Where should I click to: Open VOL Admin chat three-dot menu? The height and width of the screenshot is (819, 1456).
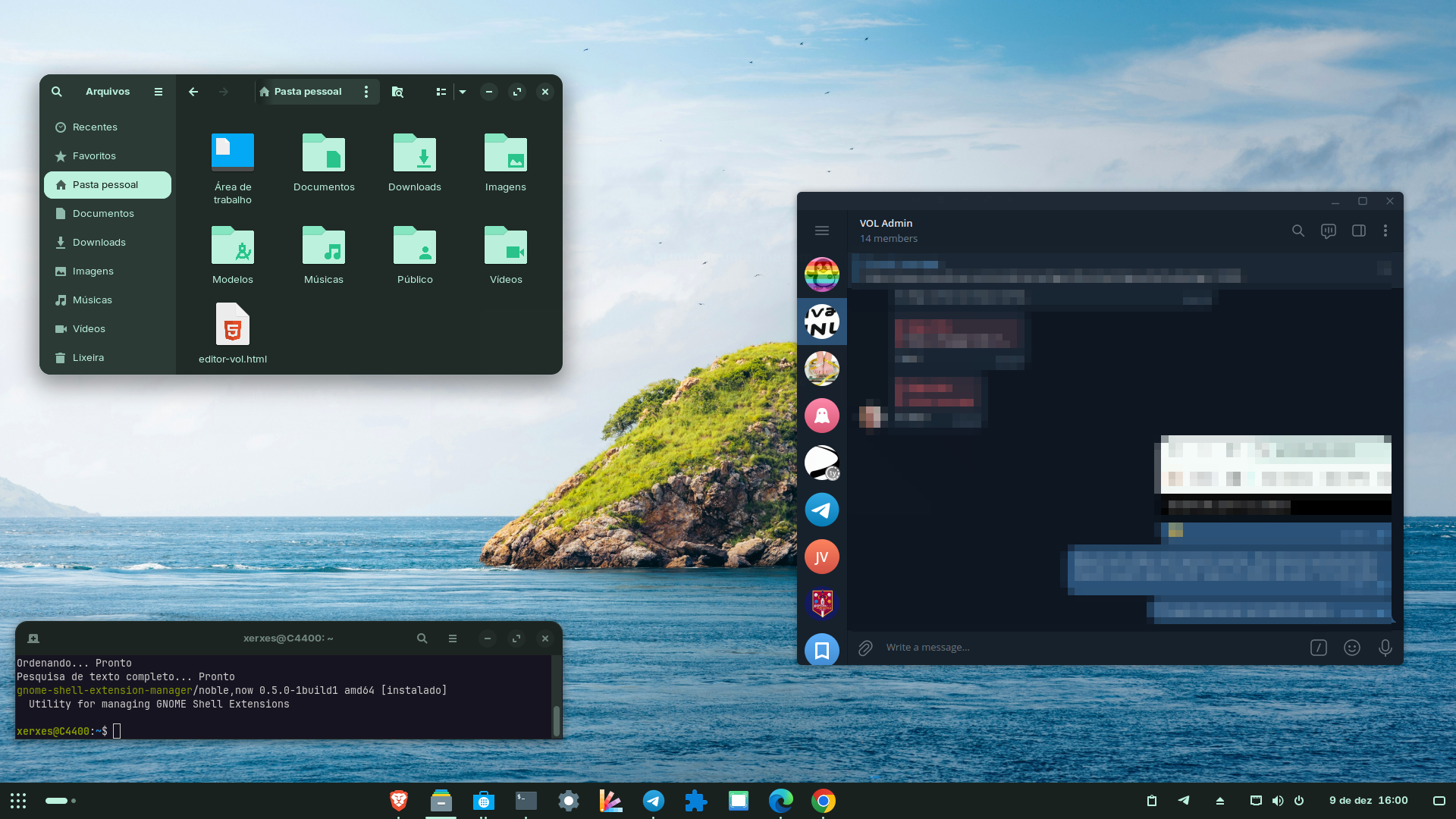click(x=1385, y=231)
